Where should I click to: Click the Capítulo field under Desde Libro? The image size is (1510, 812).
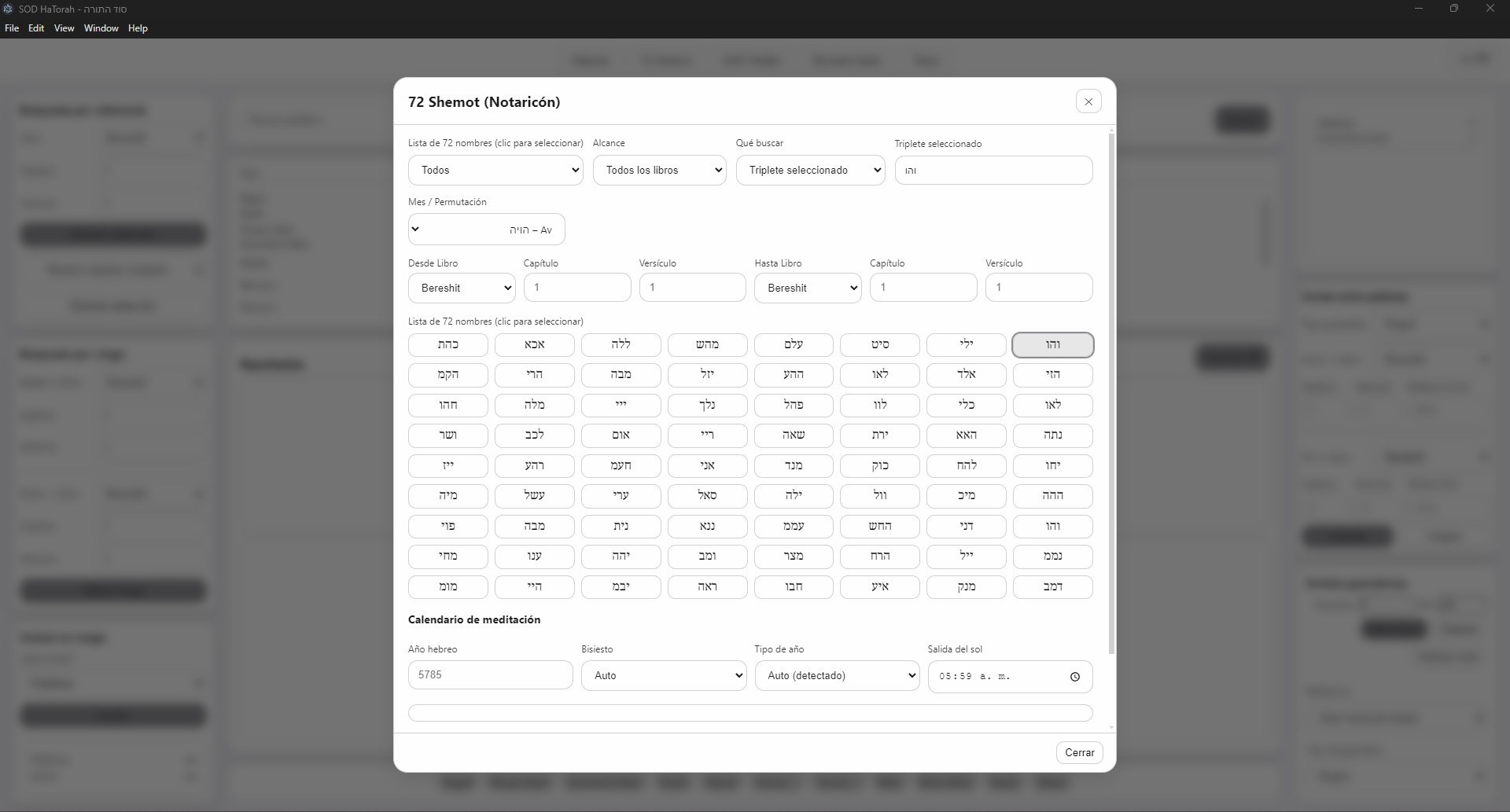point(577,288)
